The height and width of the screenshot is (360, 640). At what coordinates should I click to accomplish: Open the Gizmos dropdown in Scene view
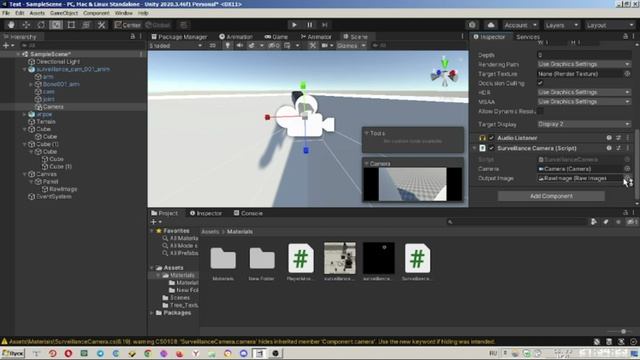point(351,46)
